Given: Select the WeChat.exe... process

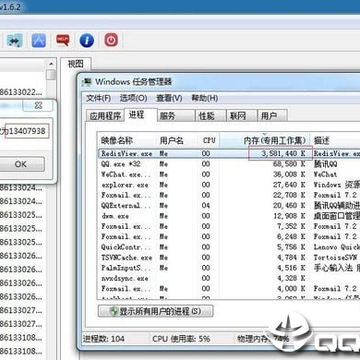Looking at the screenshot, I should pos(126,174).
